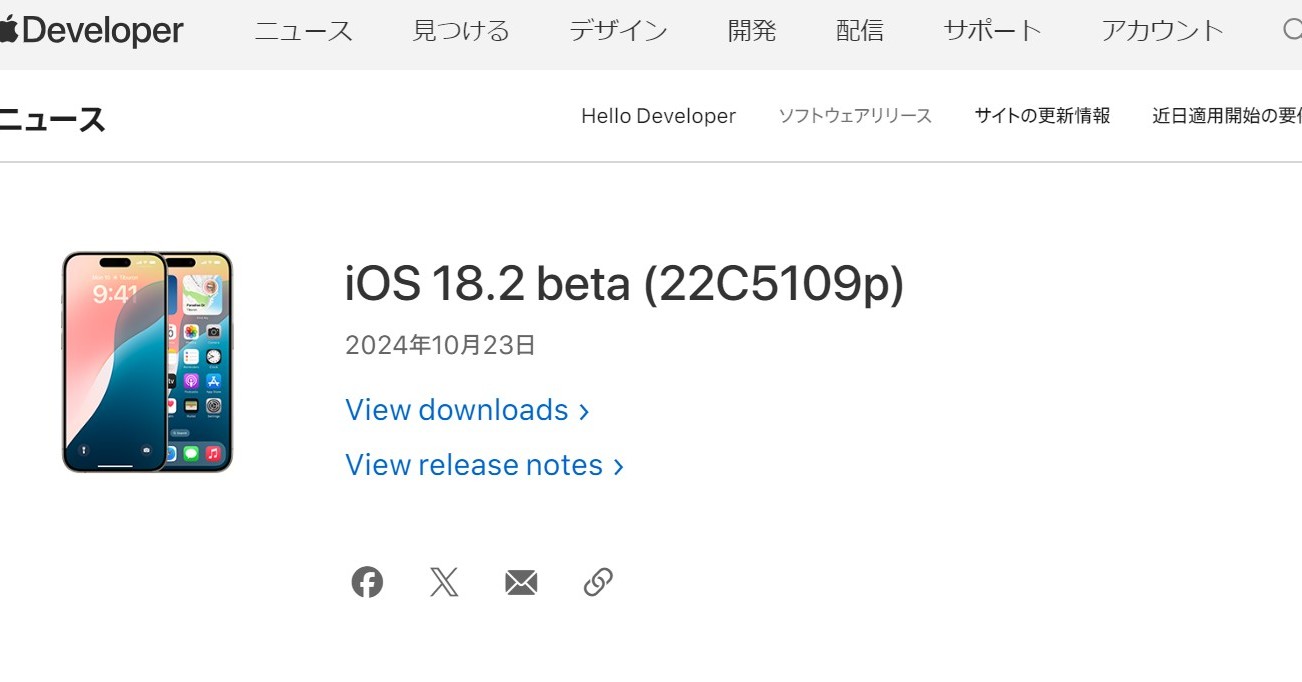Open the サポート navigation entry
The width and height of the screenshot is (1302, 682).
coord(991,30)
